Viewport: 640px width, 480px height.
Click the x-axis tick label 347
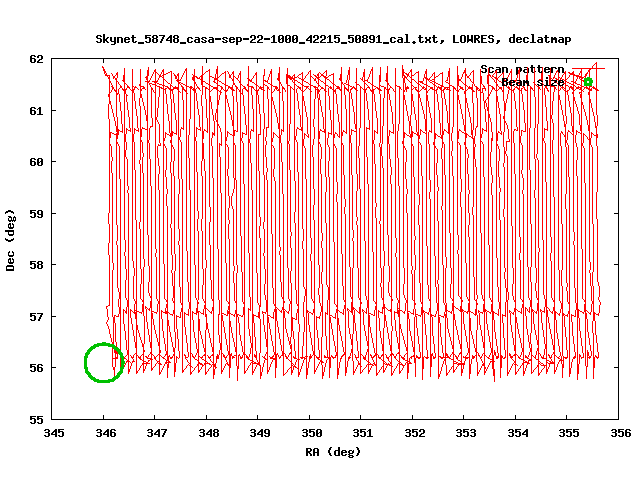click(x=157, y=433)
